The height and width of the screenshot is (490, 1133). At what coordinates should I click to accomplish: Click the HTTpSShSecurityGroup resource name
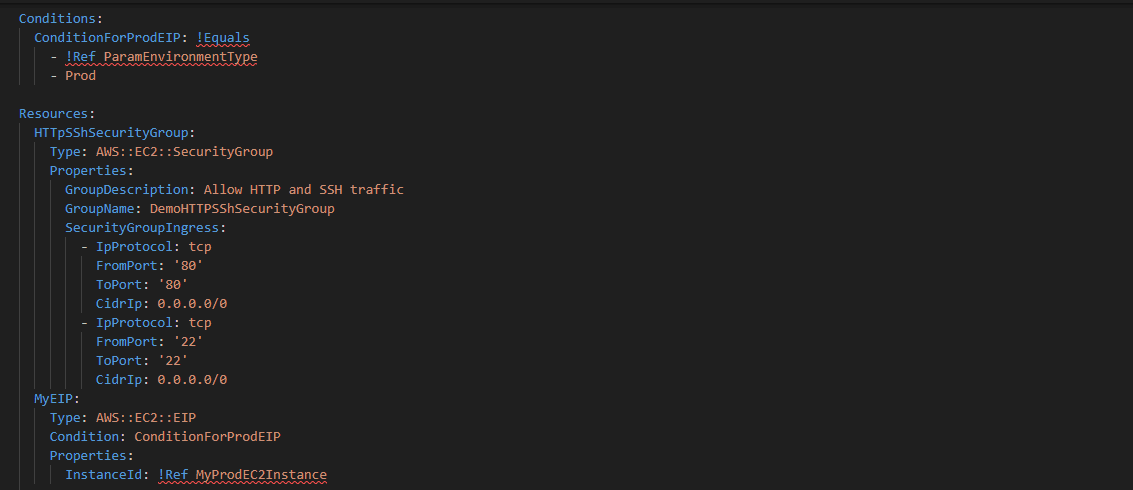pyautogui.click(x=111, y=133)
